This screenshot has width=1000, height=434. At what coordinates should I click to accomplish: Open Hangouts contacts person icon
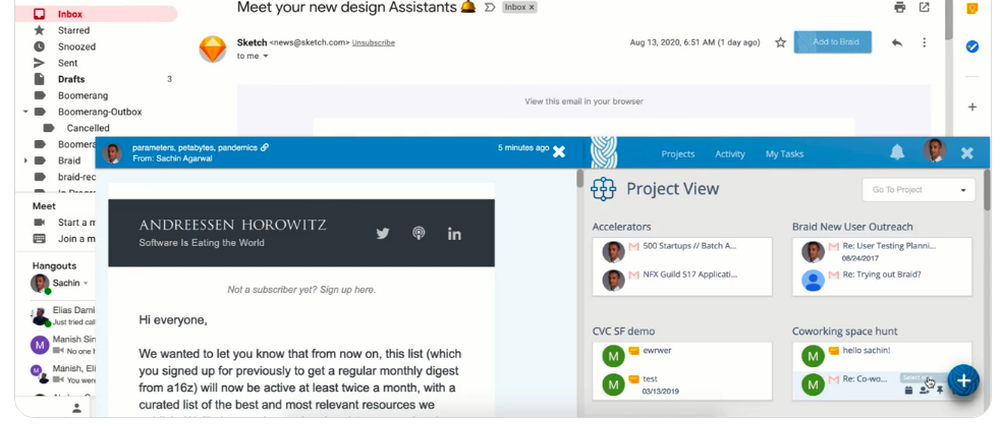(x=77, y=408)
